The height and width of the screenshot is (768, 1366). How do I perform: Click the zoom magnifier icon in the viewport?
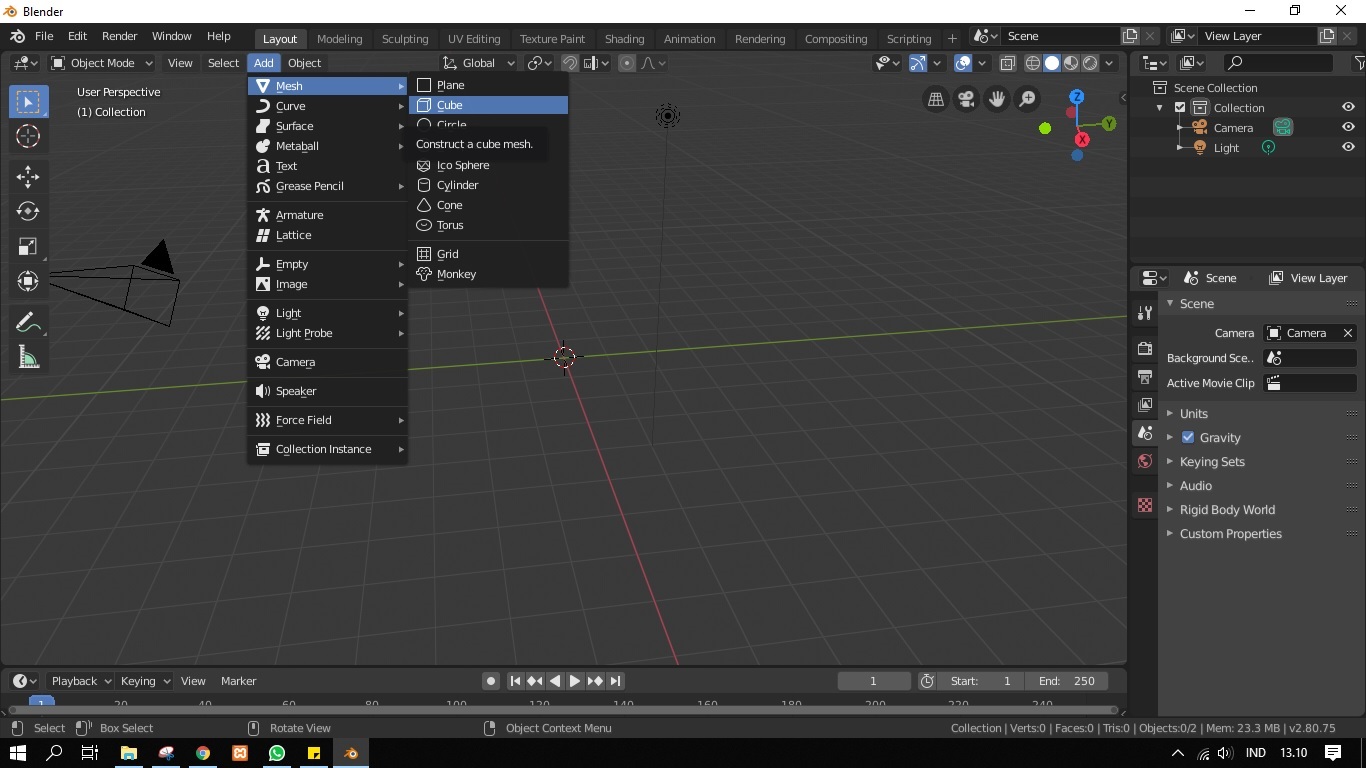click(x=1027, y=99)
